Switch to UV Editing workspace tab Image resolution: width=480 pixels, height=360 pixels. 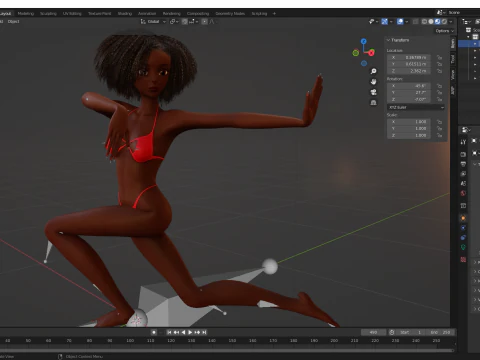(72, 14)
